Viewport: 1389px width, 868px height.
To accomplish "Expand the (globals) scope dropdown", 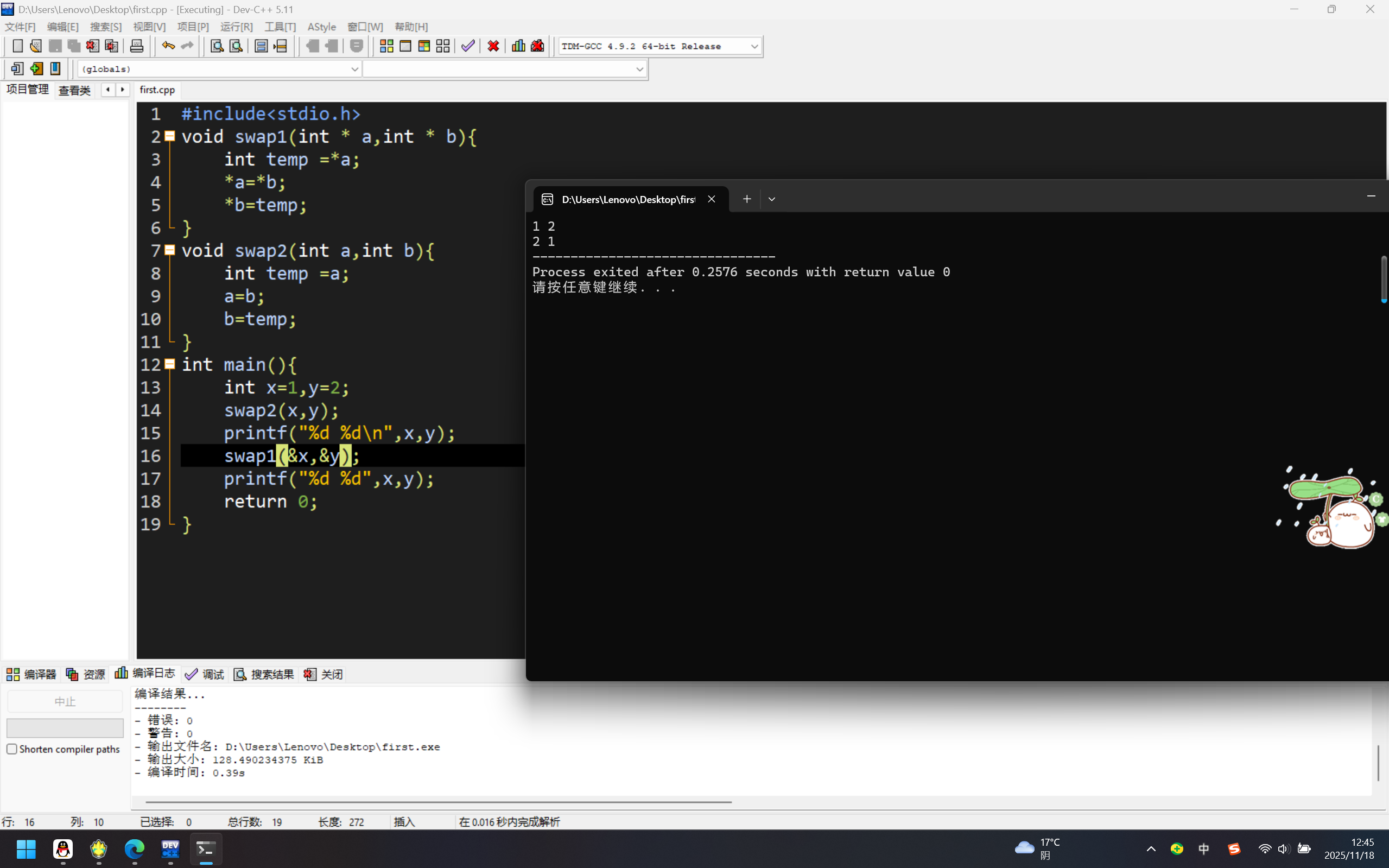I will point(354,69).
